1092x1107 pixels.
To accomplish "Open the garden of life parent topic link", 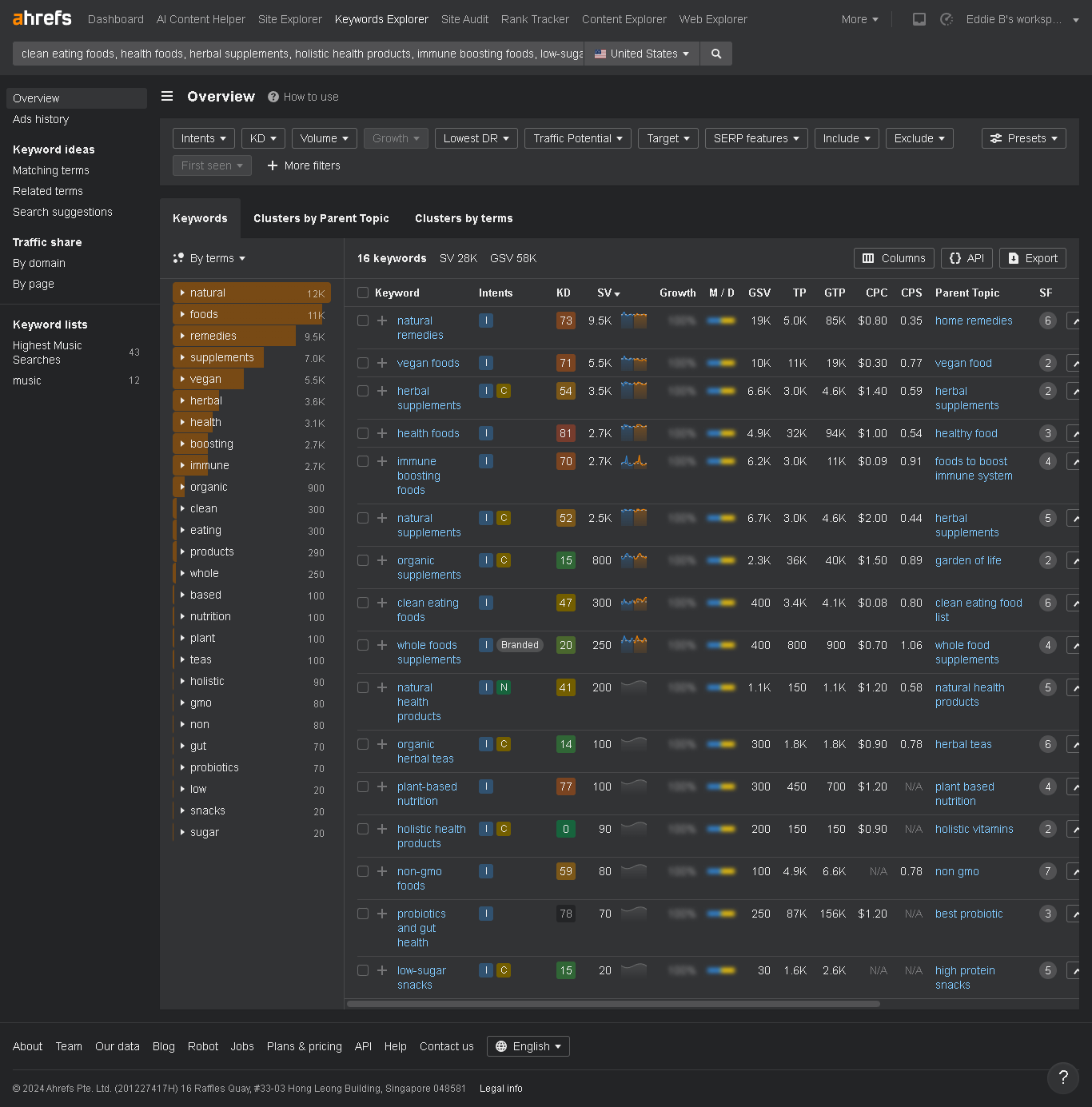I will pyautogui.click(x=968, y=560).
